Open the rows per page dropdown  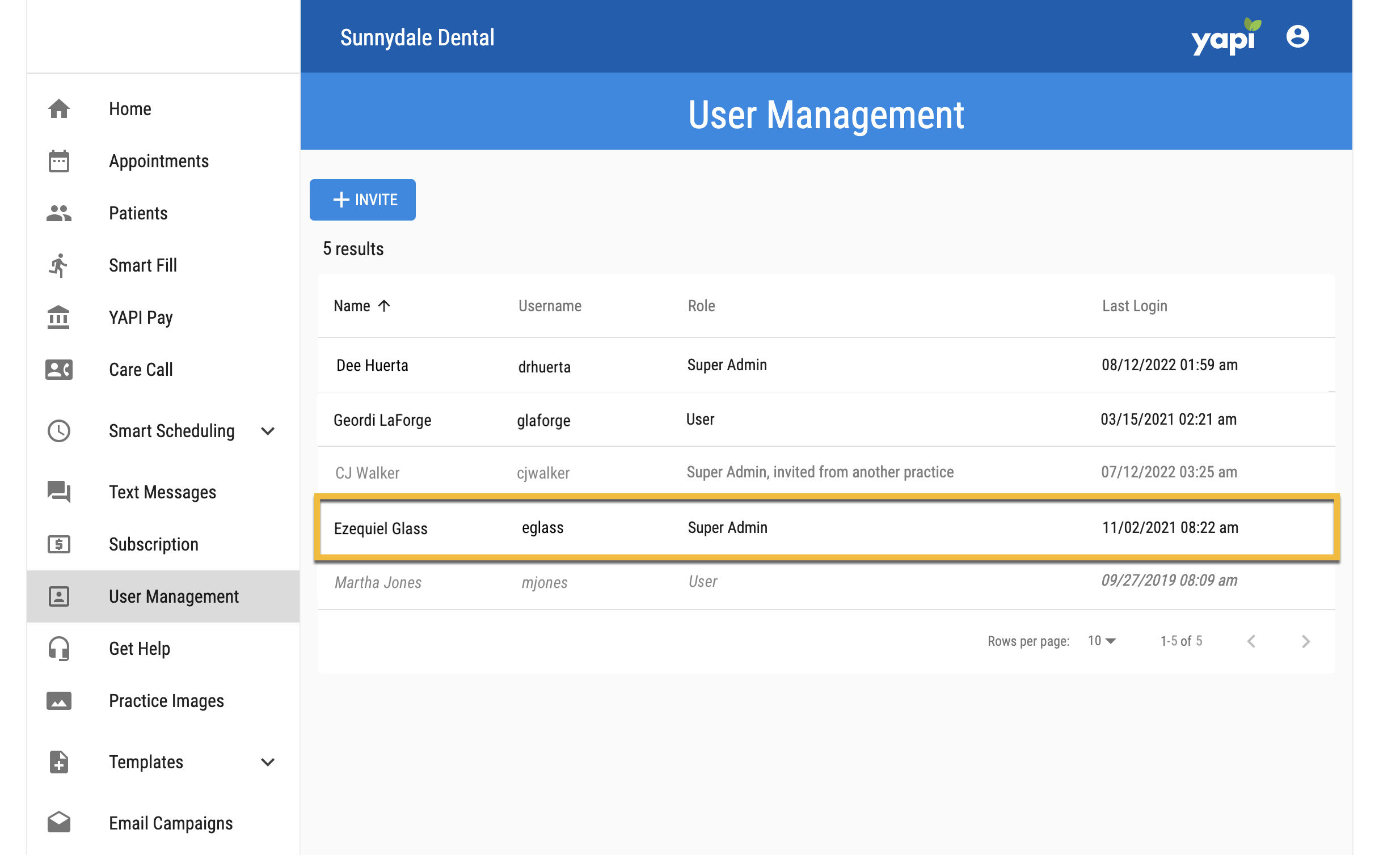(x=1102, y=641)
